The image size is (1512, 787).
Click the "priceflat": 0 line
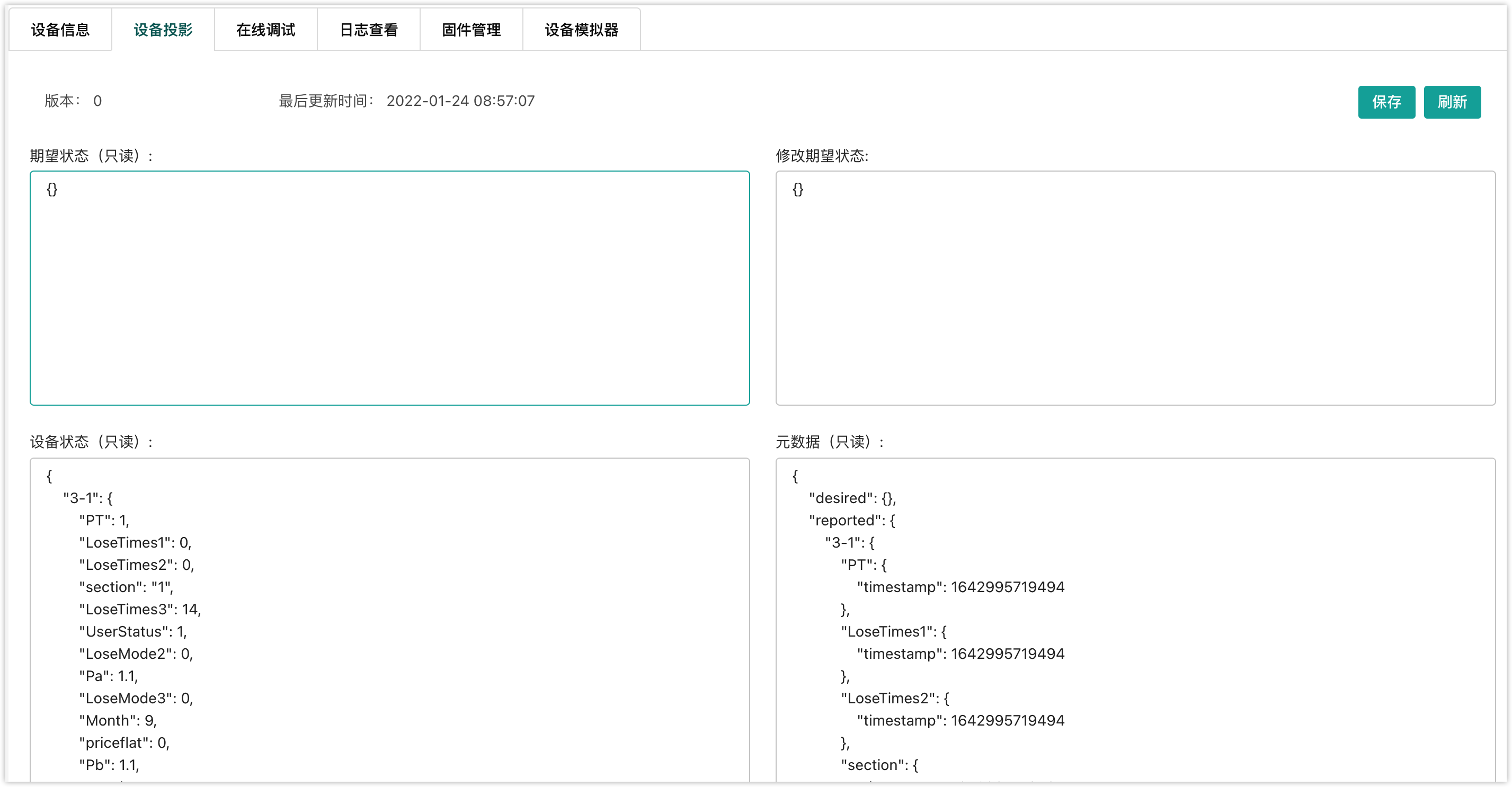coord(124,743)
